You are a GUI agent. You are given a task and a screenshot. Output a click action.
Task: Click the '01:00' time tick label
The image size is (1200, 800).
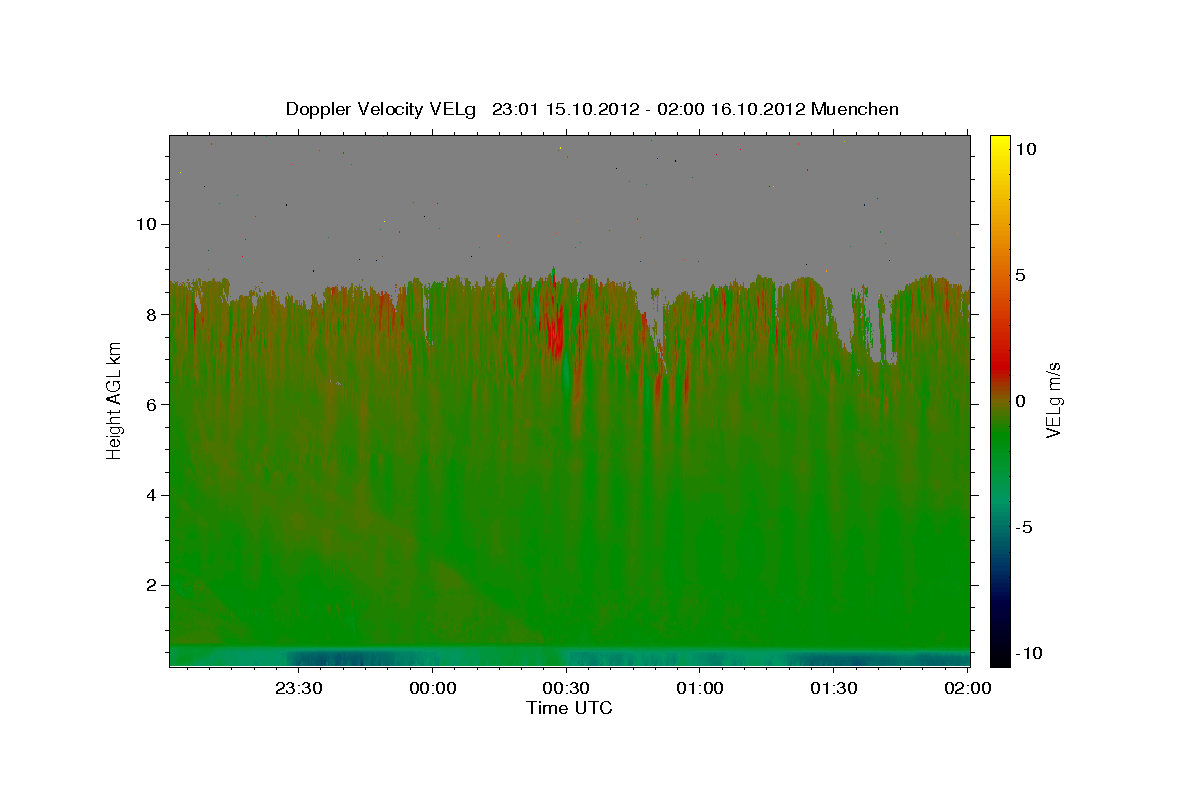click(x=700, y=689)
